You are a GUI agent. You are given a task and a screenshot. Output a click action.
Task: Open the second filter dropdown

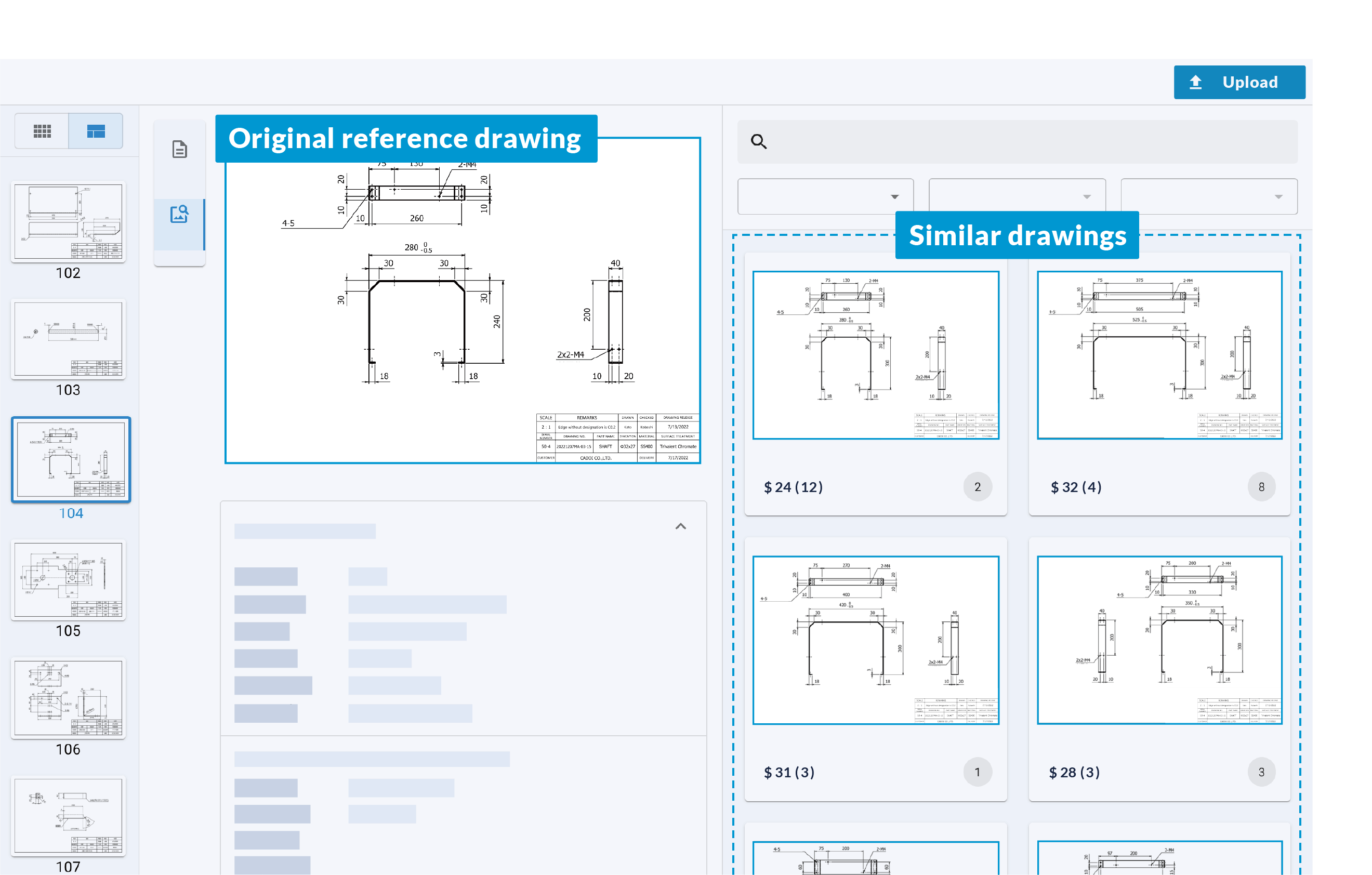(1017, 196)
